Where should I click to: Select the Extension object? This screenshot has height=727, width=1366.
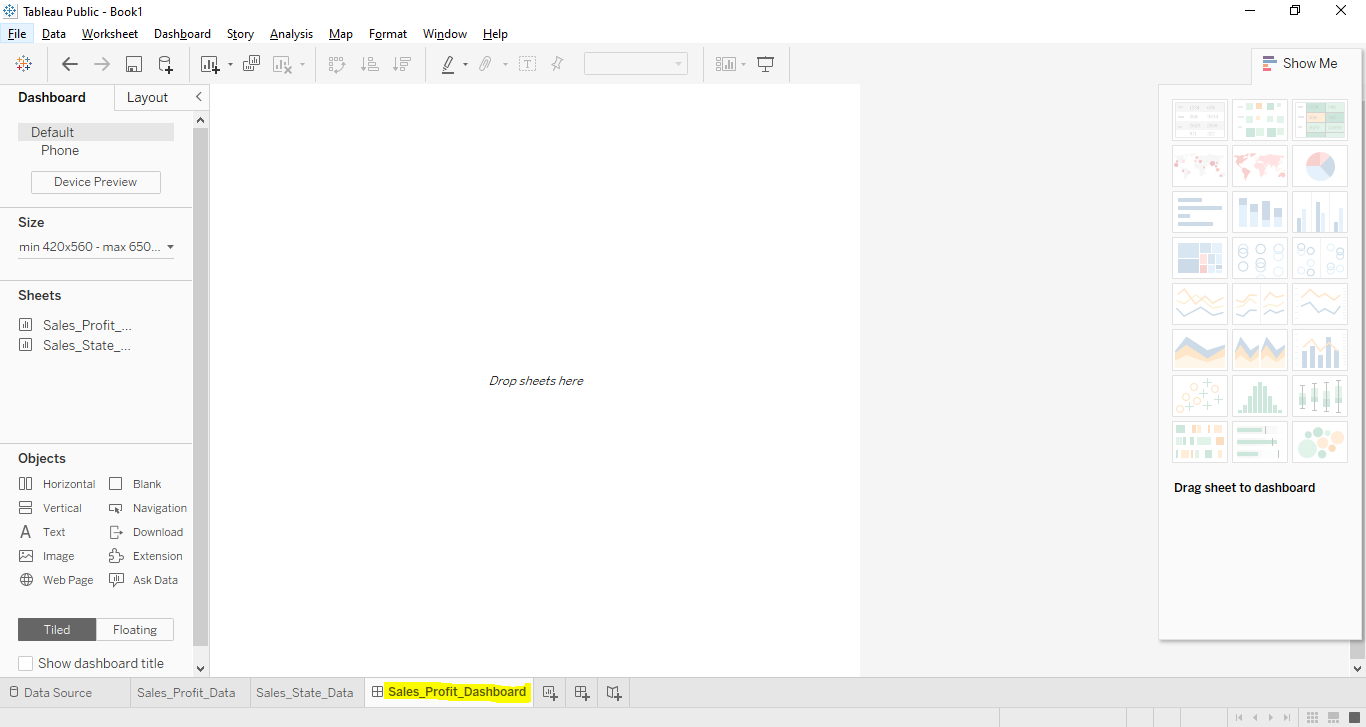[146, 556]
